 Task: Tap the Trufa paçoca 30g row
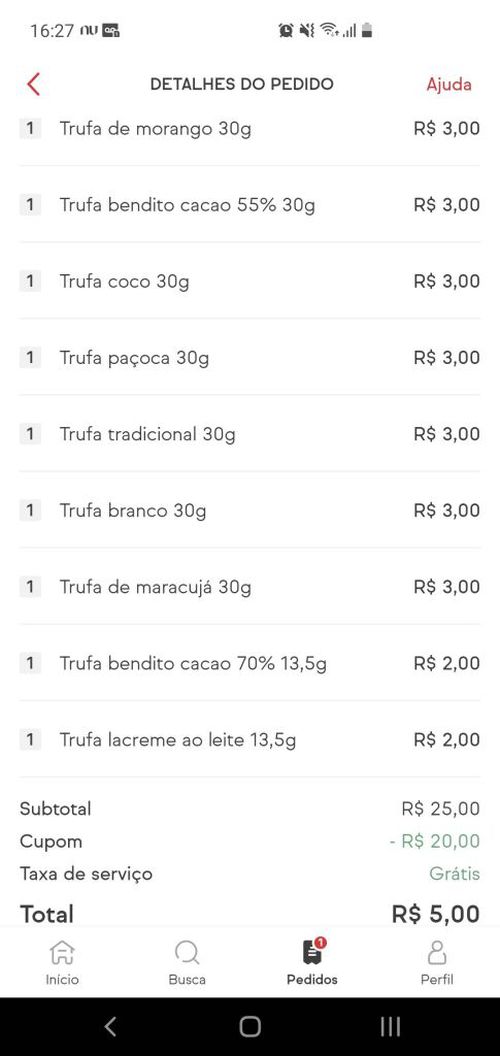coord(250,358)
